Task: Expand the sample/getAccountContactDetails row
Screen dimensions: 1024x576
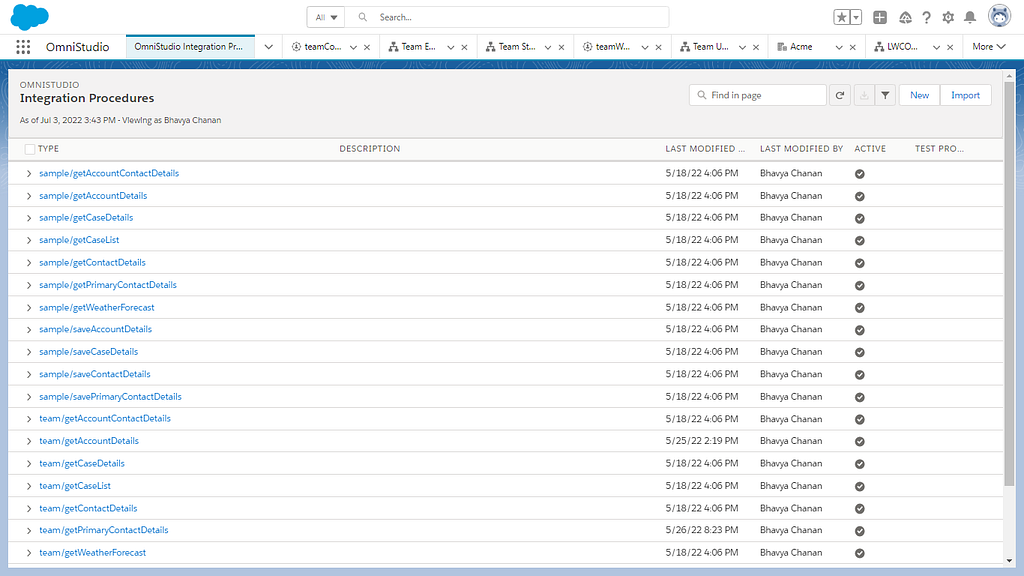Action: 29,174
